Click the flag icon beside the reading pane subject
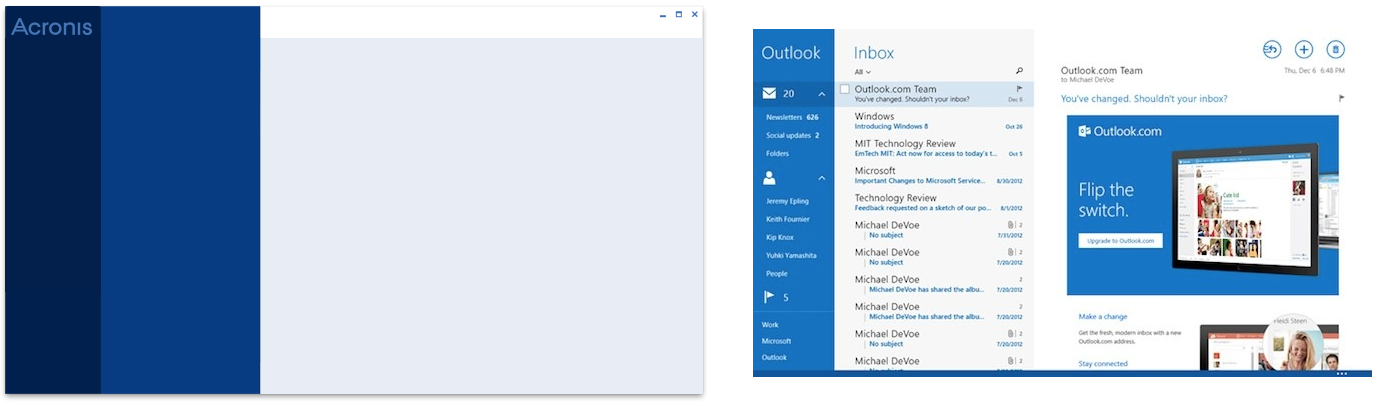Screen dimensions: 1377x406 click(1341, 98)
